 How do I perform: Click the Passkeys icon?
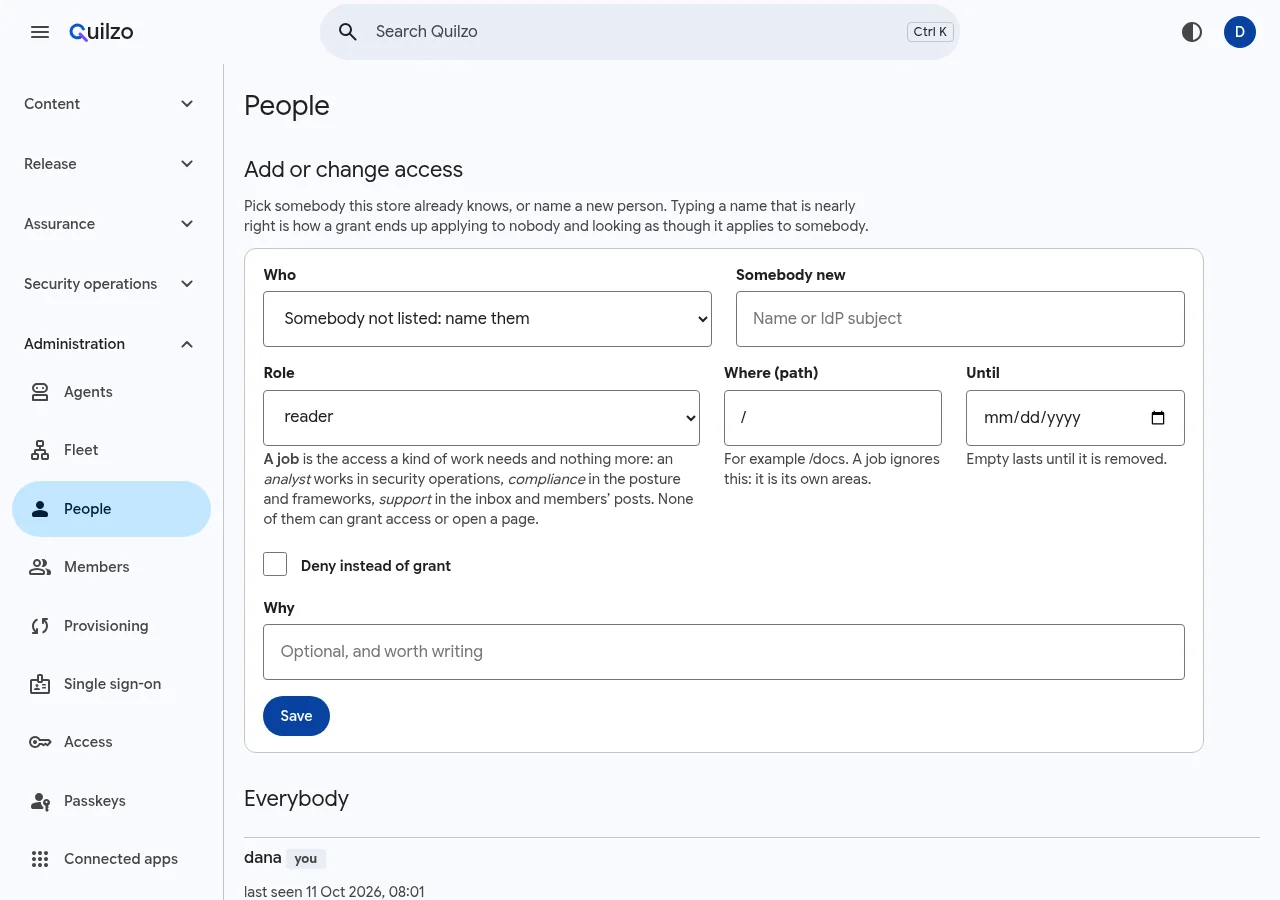40,801
